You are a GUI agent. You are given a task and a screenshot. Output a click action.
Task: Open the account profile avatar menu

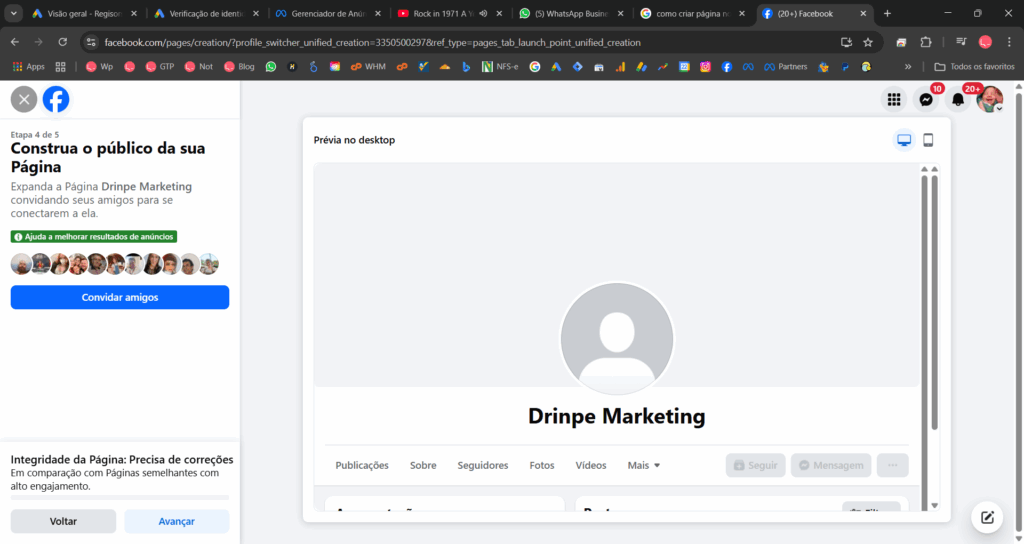pyautogui.click(x=989, y=99)
